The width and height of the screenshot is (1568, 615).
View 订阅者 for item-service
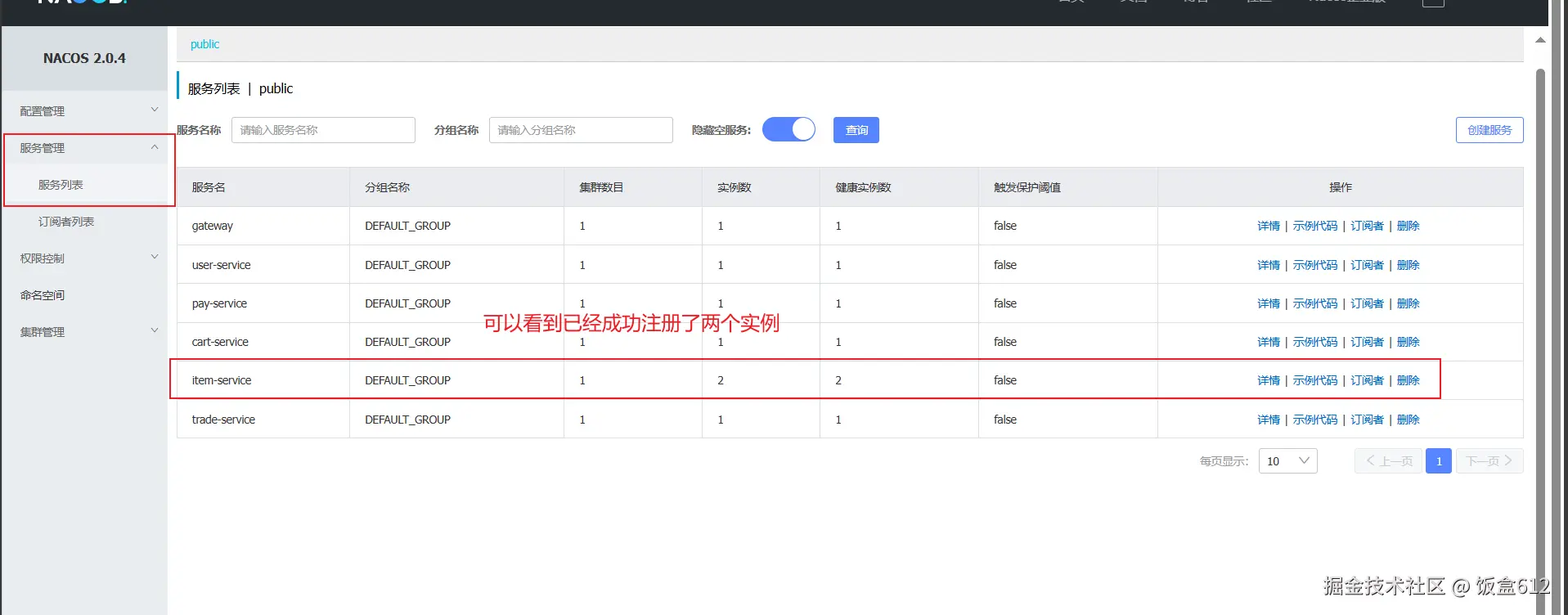pos(1367,380)
